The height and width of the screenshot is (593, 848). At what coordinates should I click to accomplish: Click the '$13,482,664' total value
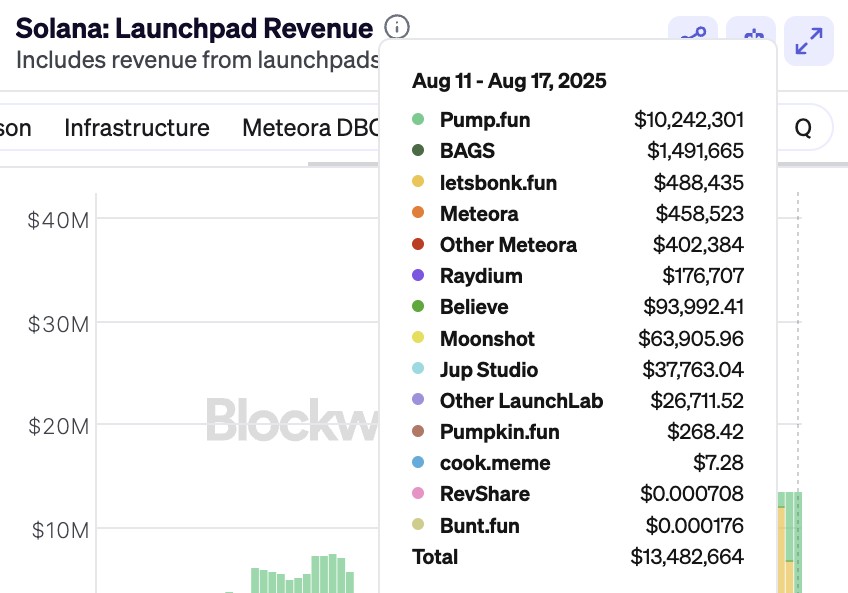687,557
